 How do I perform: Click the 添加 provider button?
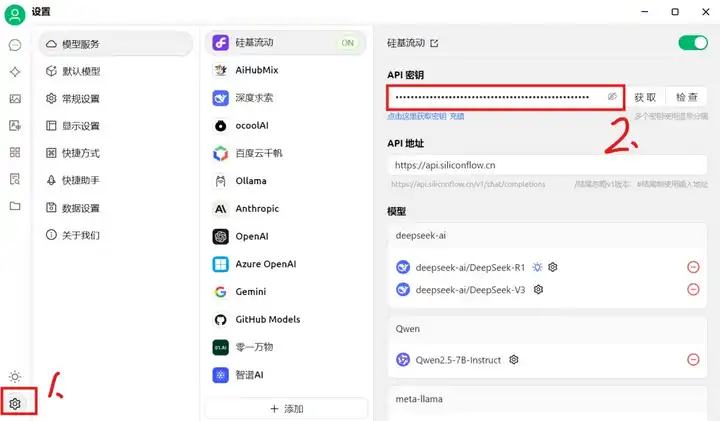pyautogui.click(x=287, y=409)
